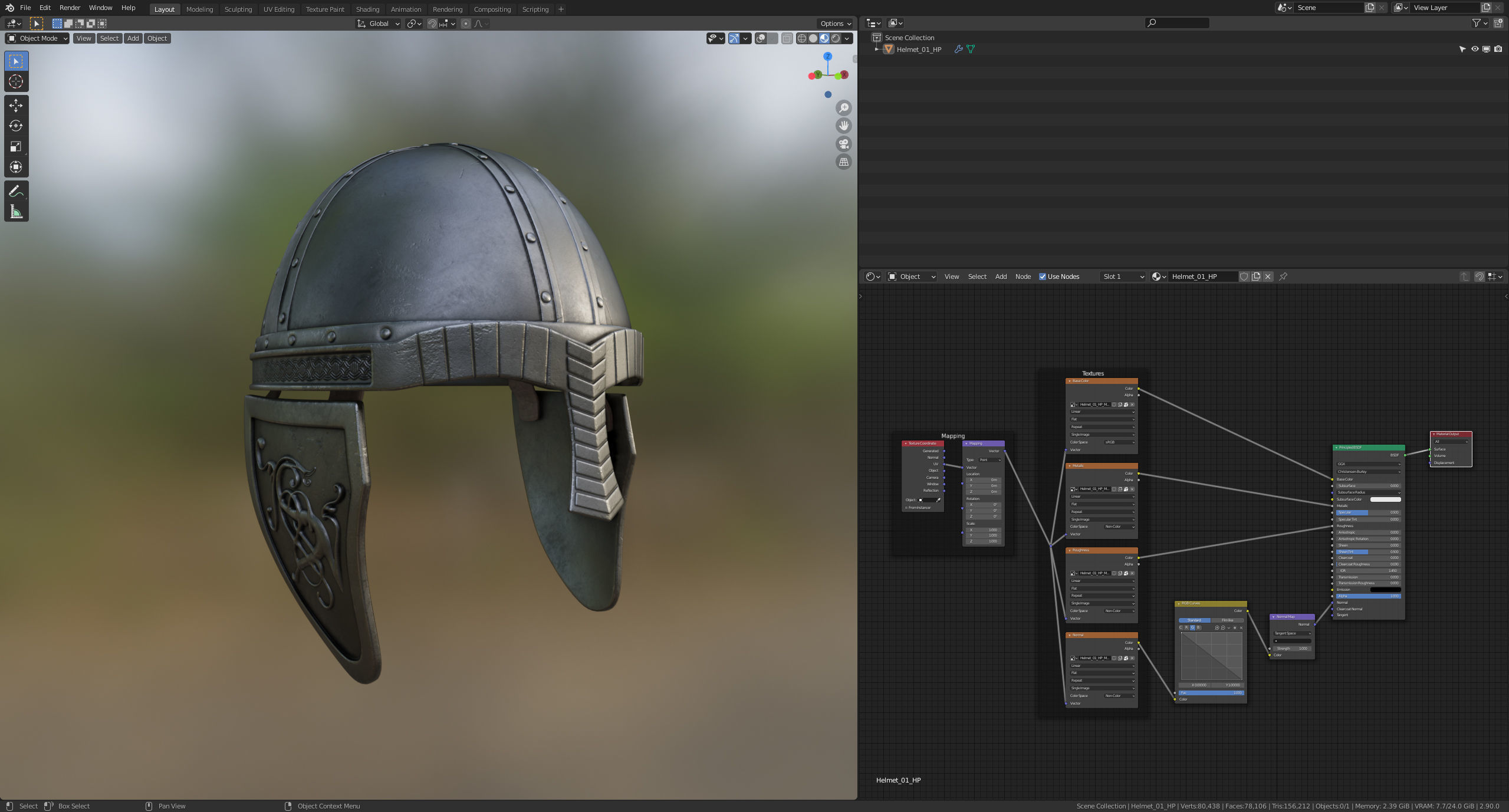Toggle X-Ray display in viewport header
The width and height of the screenshot is (1509, 812).
coord(787,38)
